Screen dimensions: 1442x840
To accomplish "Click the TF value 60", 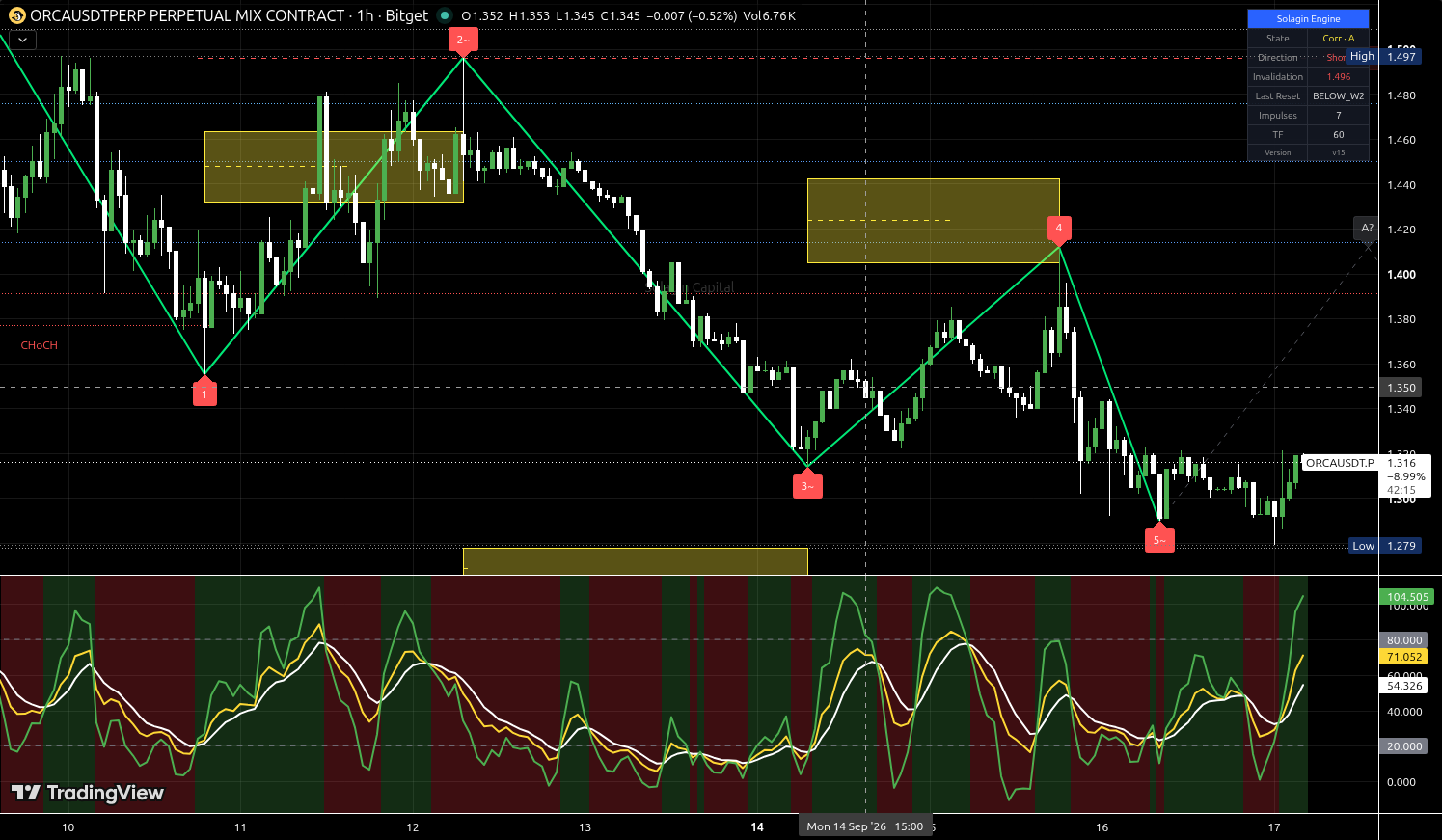I will click(x=1338, y=135).
